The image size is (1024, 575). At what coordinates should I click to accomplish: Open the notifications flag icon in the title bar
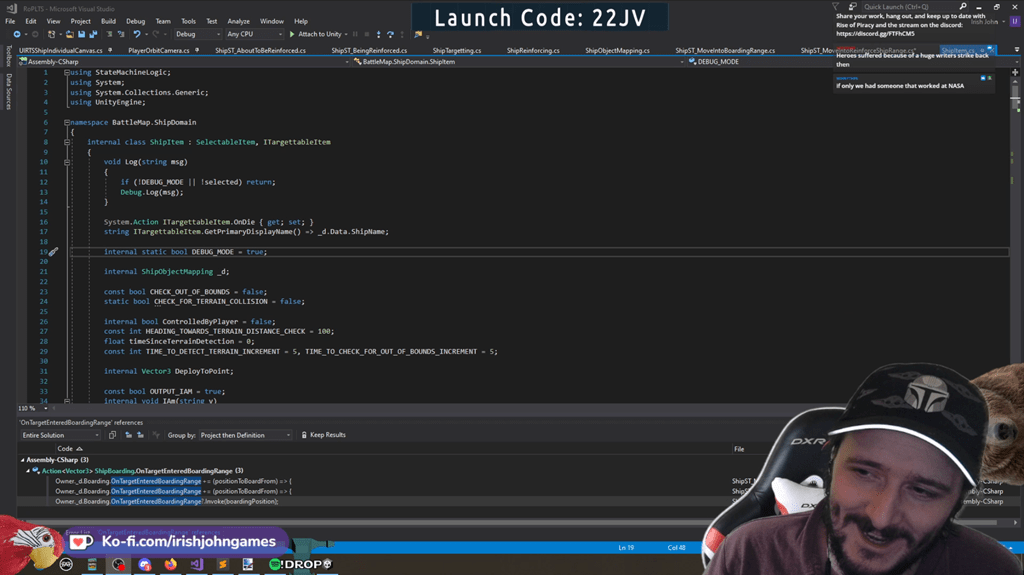[x=835, y=7]
